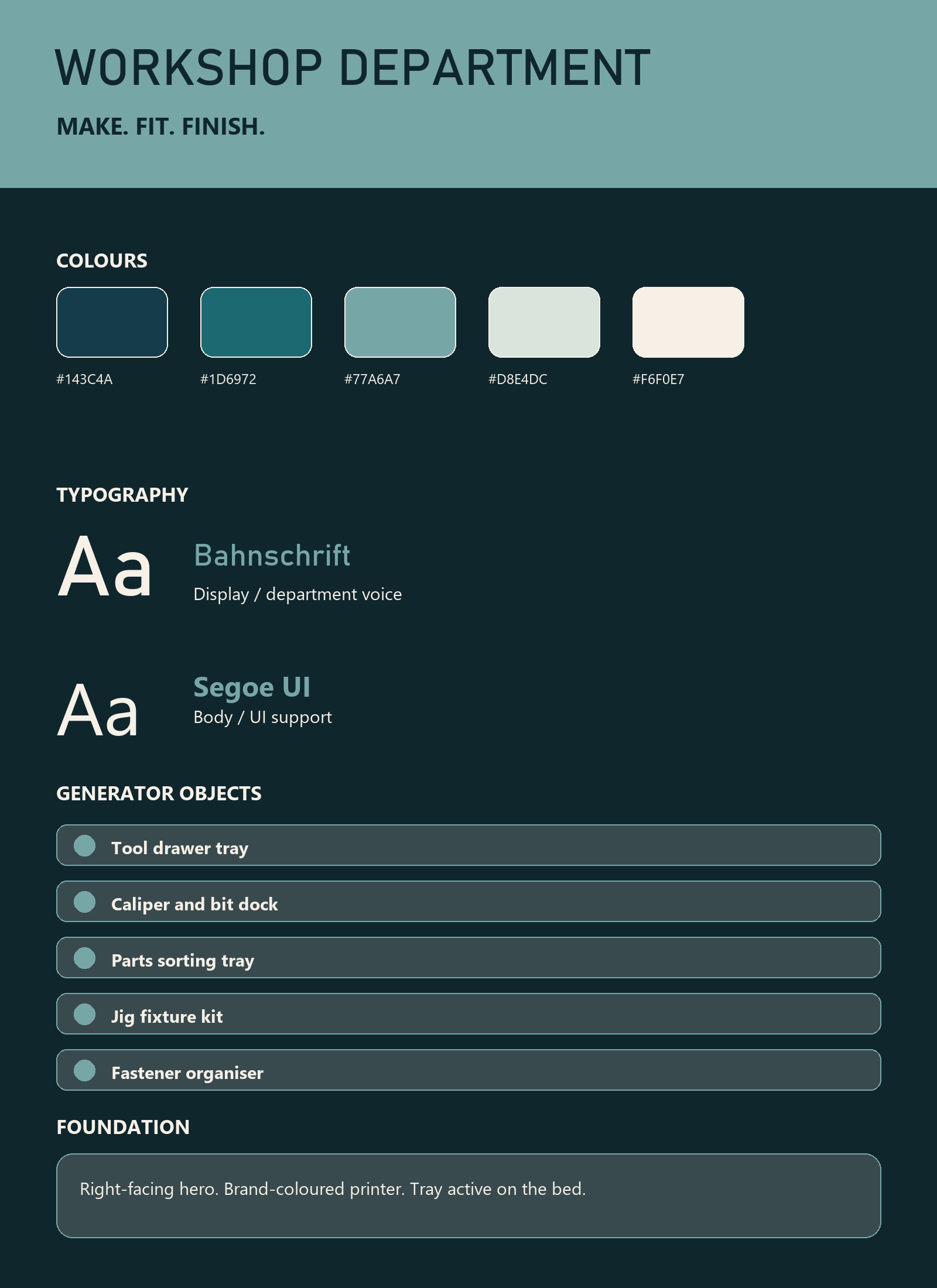Click the circle icon beside Tool drawer tray

tap(85, 846)
